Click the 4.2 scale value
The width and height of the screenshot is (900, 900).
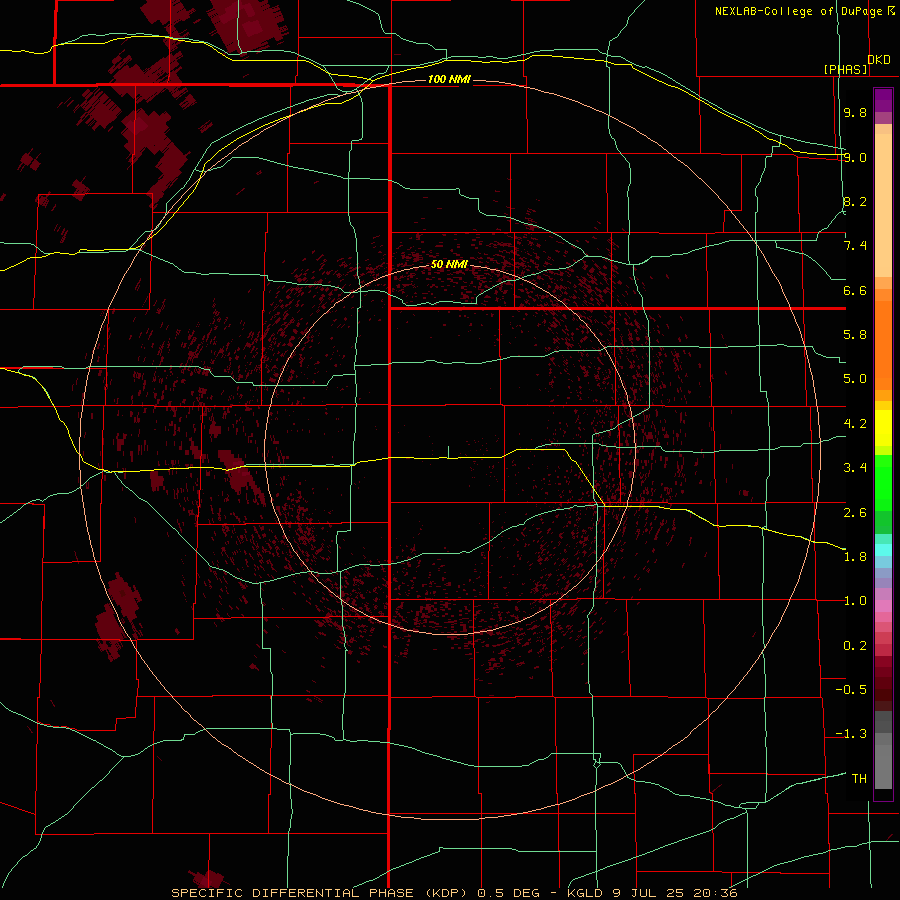[x=855, y=424]
